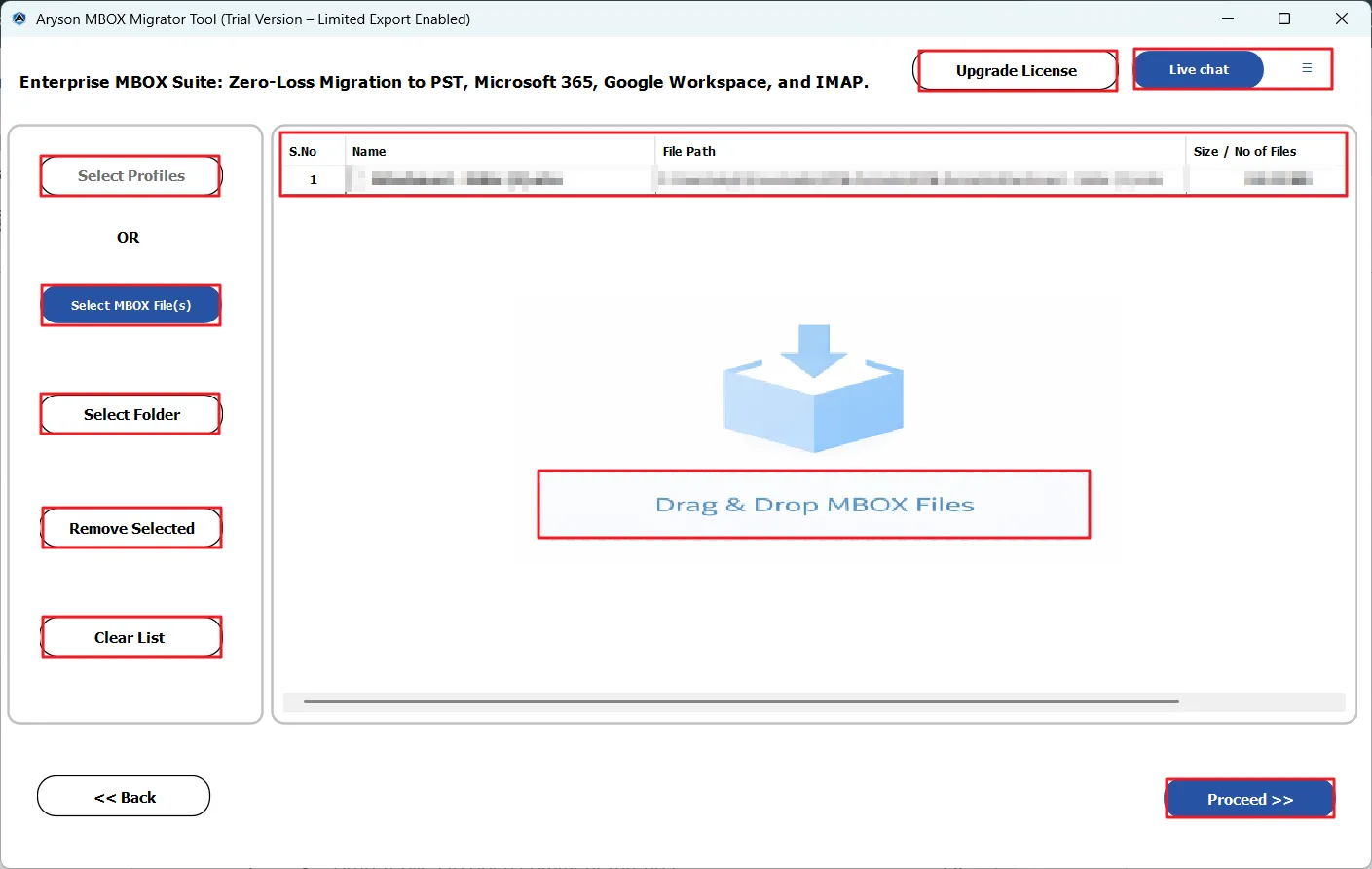Click the Upgrade License button
This screenshot has width=1372, height=869.
click(x=1016, y=70)
